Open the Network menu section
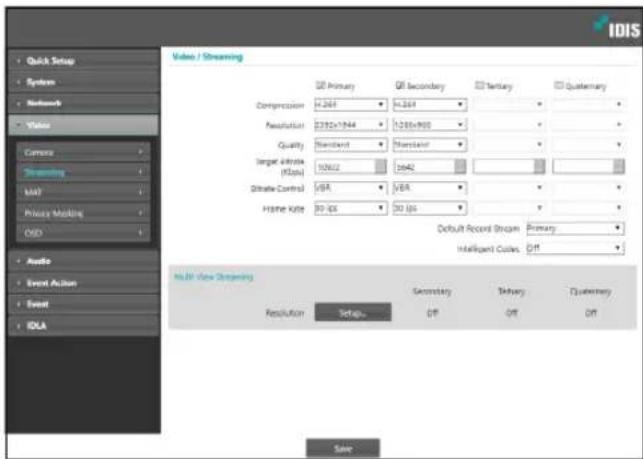Viewport: 643px width, 459px height. pyautogui.click(x=84, y=103)
